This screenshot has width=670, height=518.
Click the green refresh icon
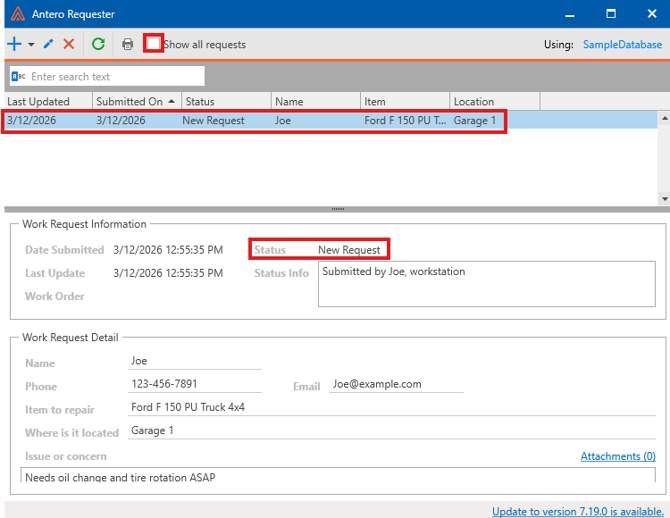(x=98, y=44)
